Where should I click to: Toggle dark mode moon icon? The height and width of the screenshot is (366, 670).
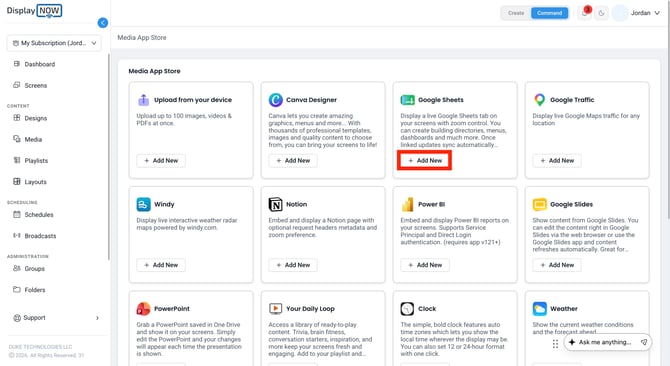602,13
